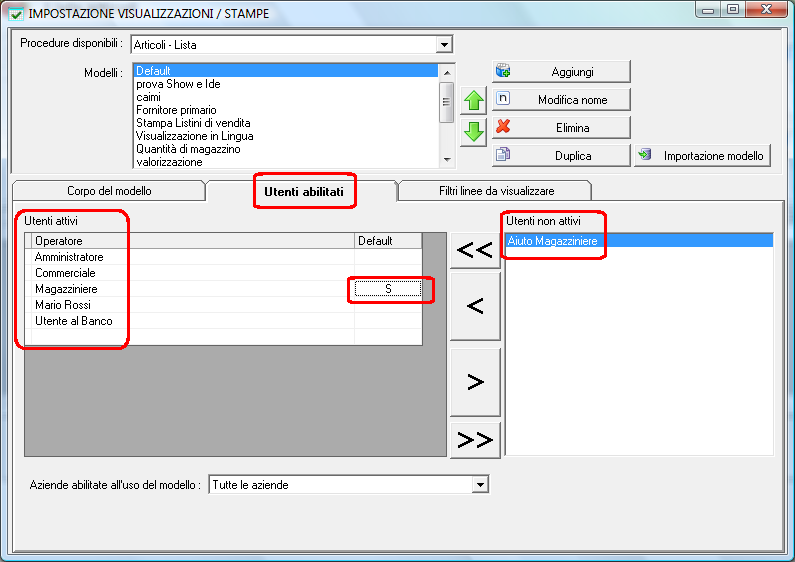The height and width of the screenshot is (562, 795).
Task: Click the window title bar checkmark icon
Action: pos(16,14)
